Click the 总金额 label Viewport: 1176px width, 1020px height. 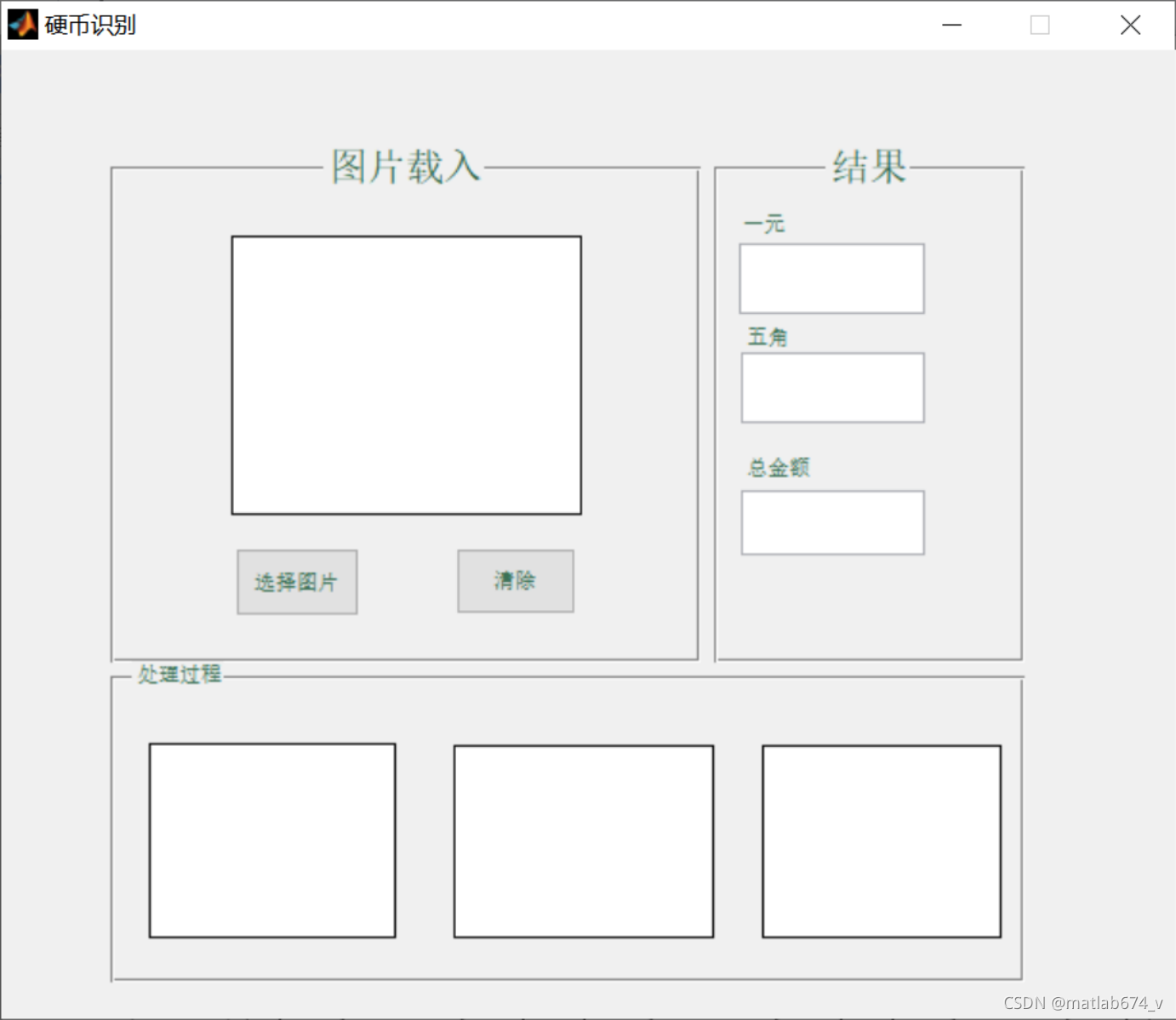click(x=779, y=467)
